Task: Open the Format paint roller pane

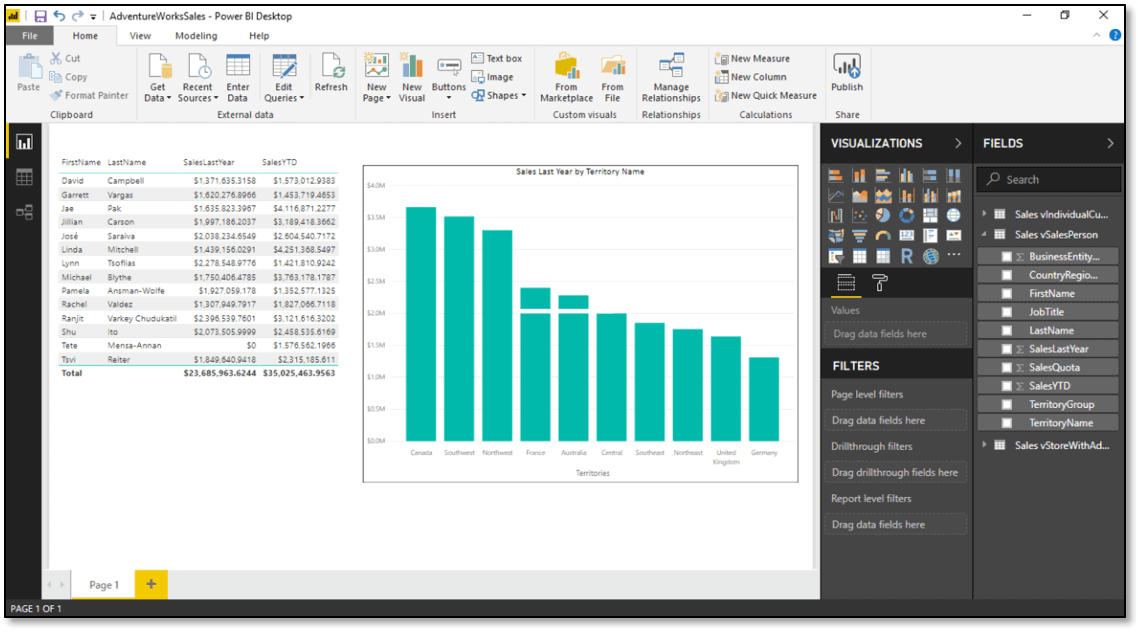Action: click(880, 283)
